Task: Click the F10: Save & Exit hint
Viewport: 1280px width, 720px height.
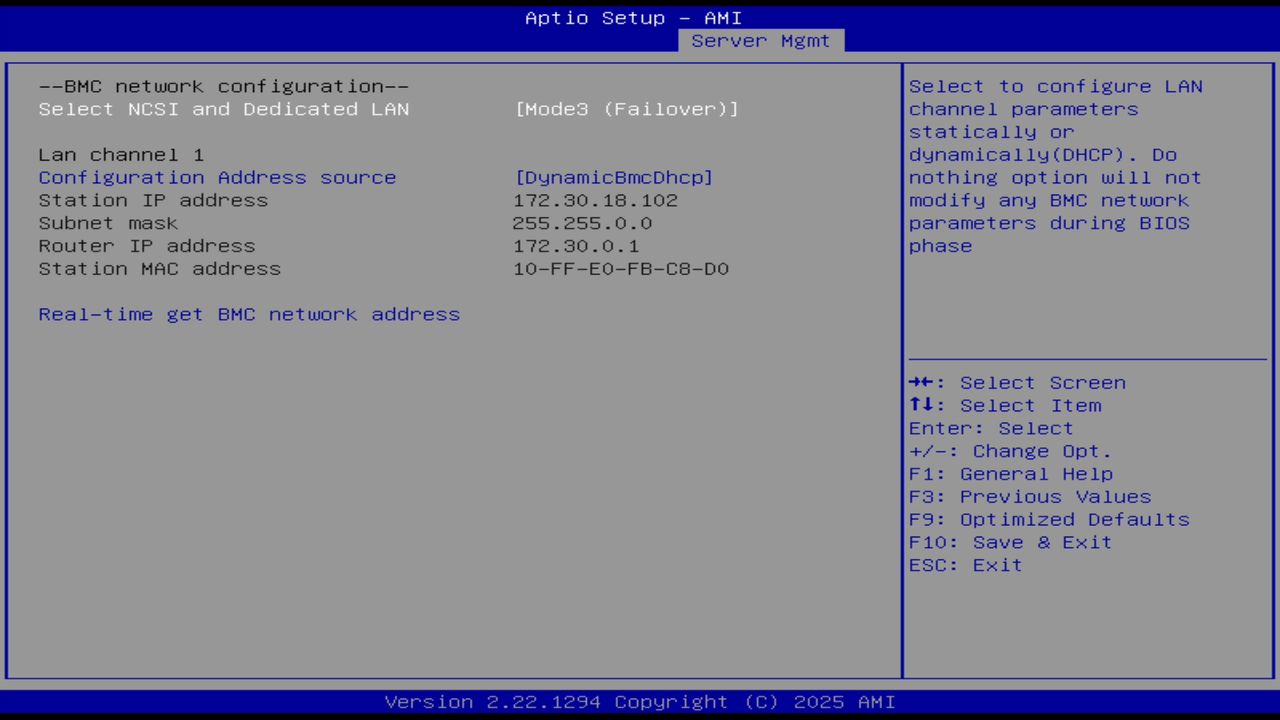Action: [1011, 542]
